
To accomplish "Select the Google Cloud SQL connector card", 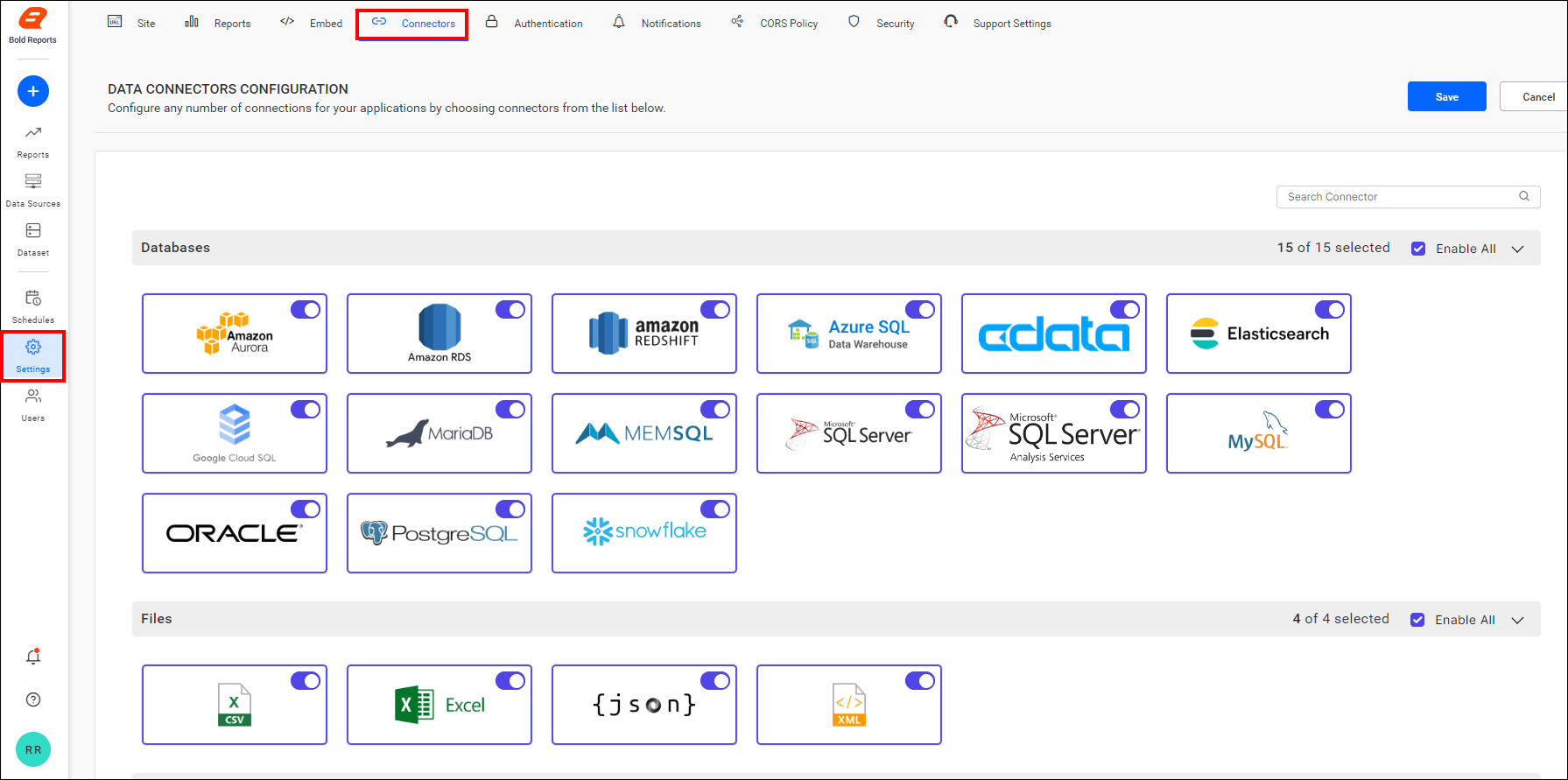I will 235,433.
